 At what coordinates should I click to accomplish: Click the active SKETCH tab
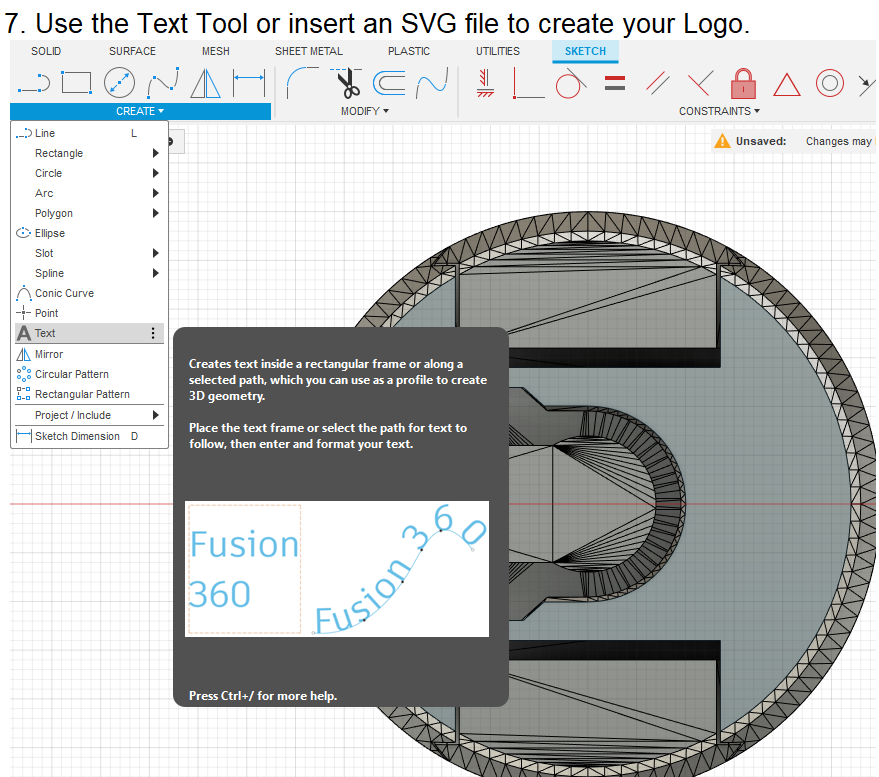(585, 51)
